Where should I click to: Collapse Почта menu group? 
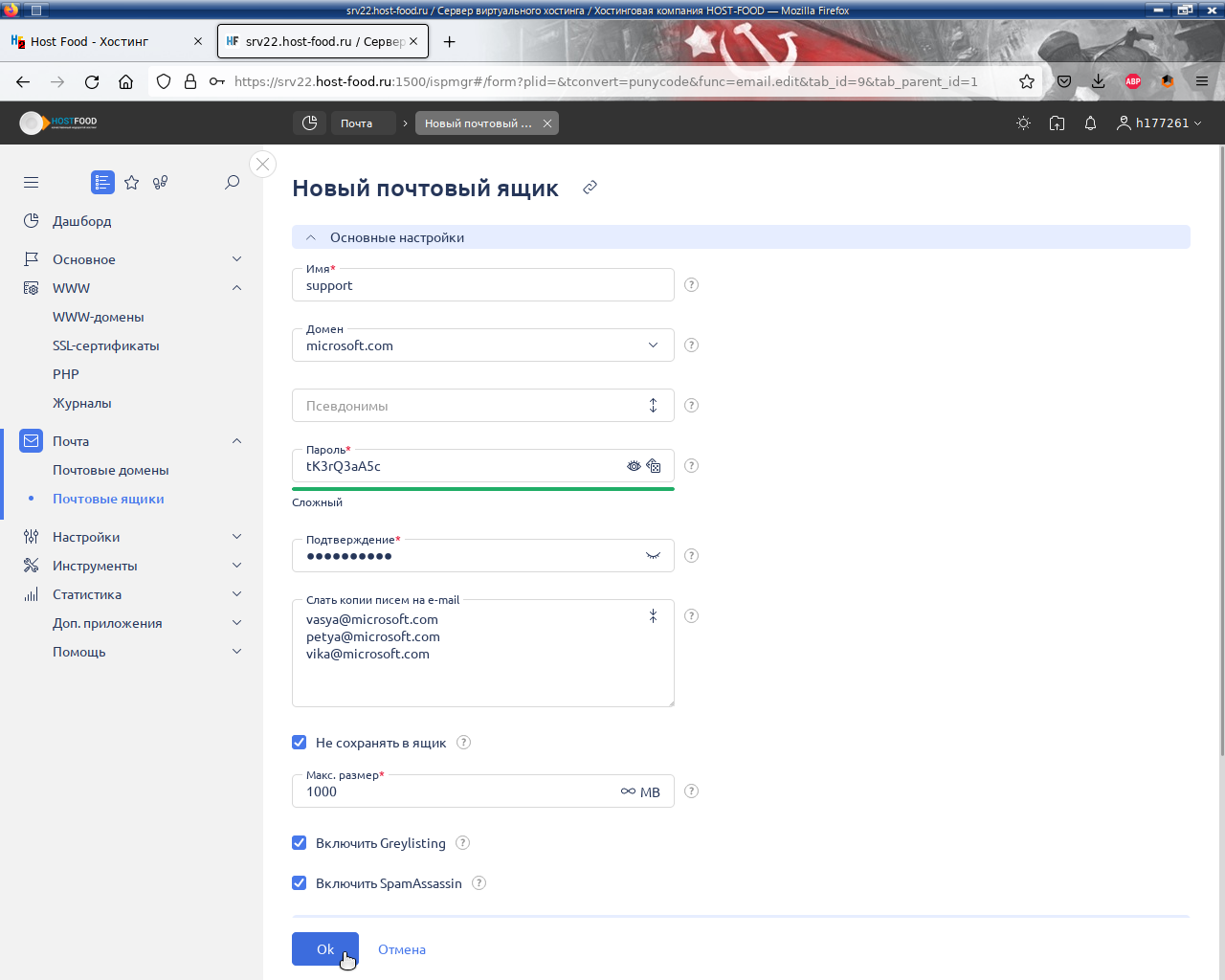[237, 441]
